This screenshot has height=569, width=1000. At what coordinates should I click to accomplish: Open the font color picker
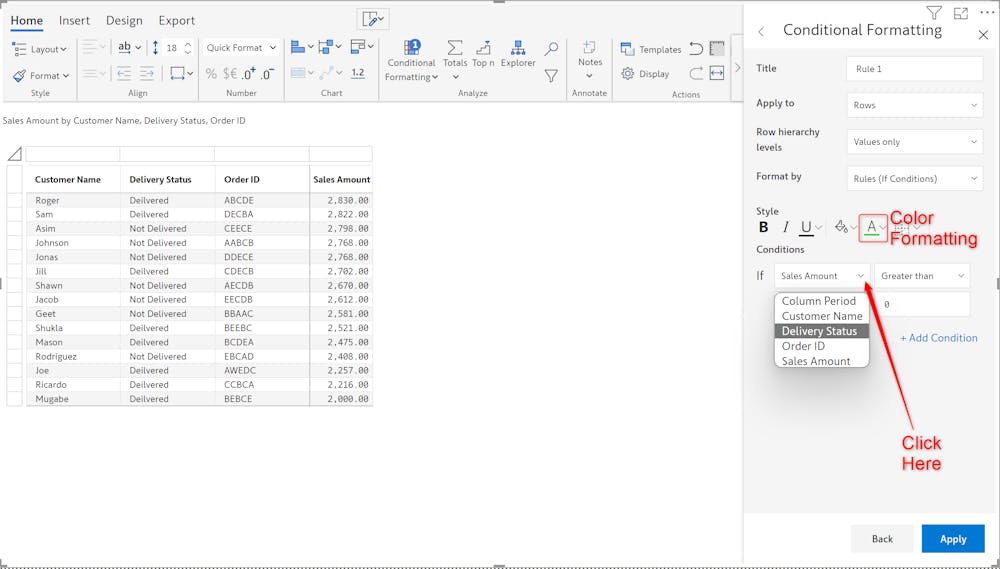[x=872, y=227]
